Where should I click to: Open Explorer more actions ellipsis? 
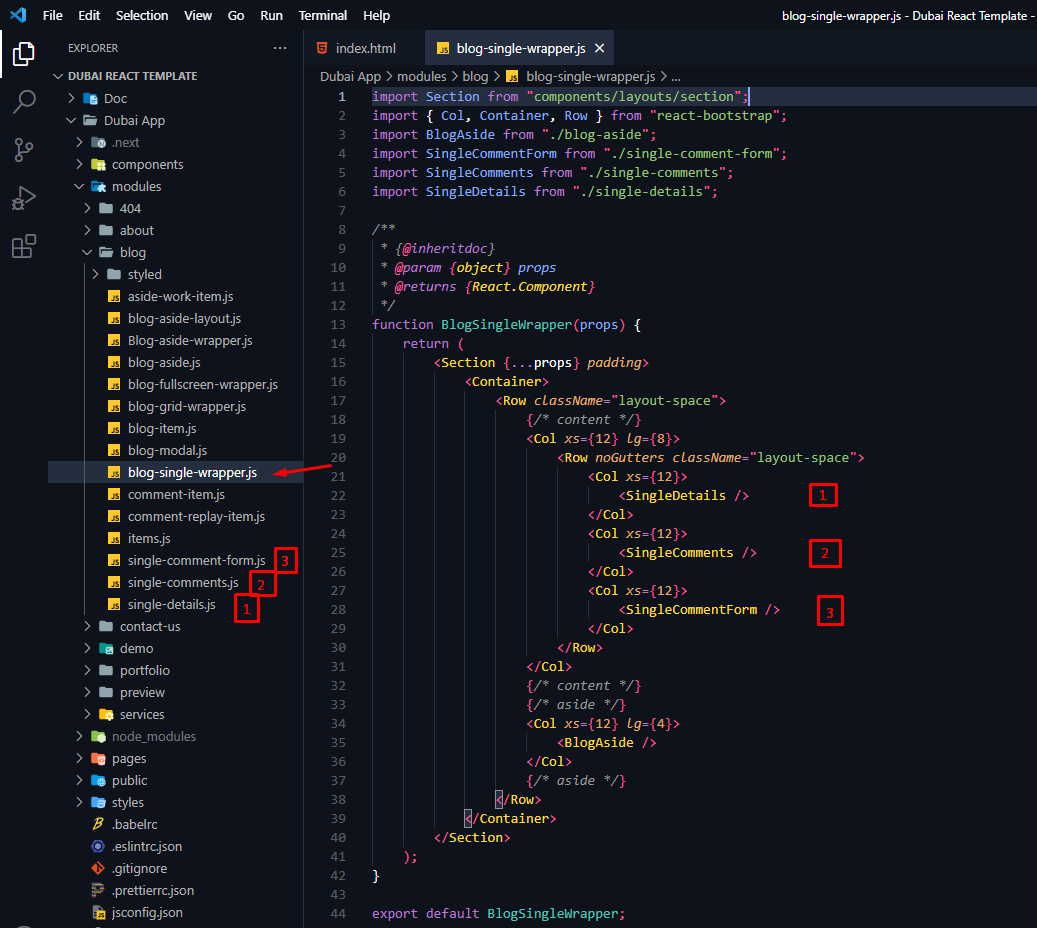(x=280, y=48)
